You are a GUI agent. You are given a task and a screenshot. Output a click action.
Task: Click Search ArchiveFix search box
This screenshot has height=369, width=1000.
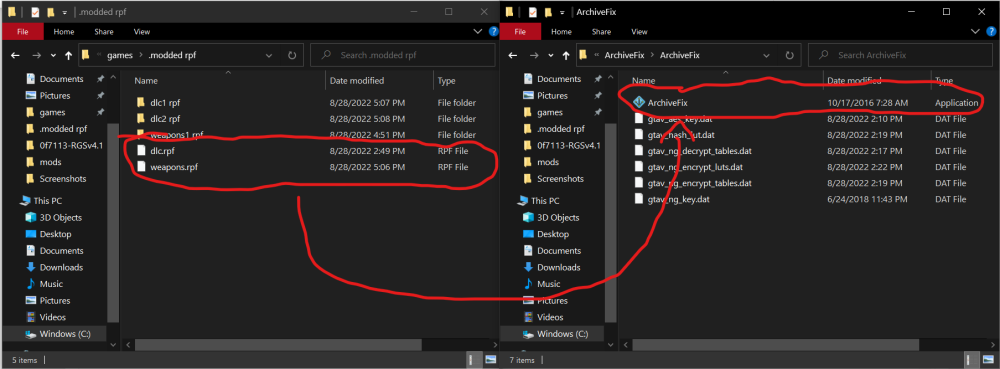click(900, 55)
